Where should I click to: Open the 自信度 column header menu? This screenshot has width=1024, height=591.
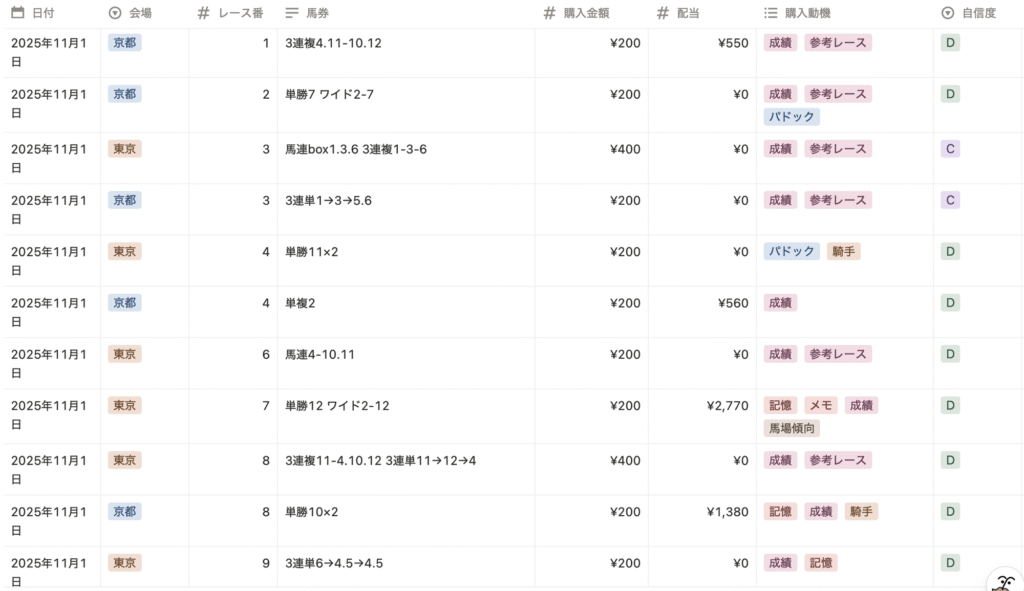tap(979, 13)
